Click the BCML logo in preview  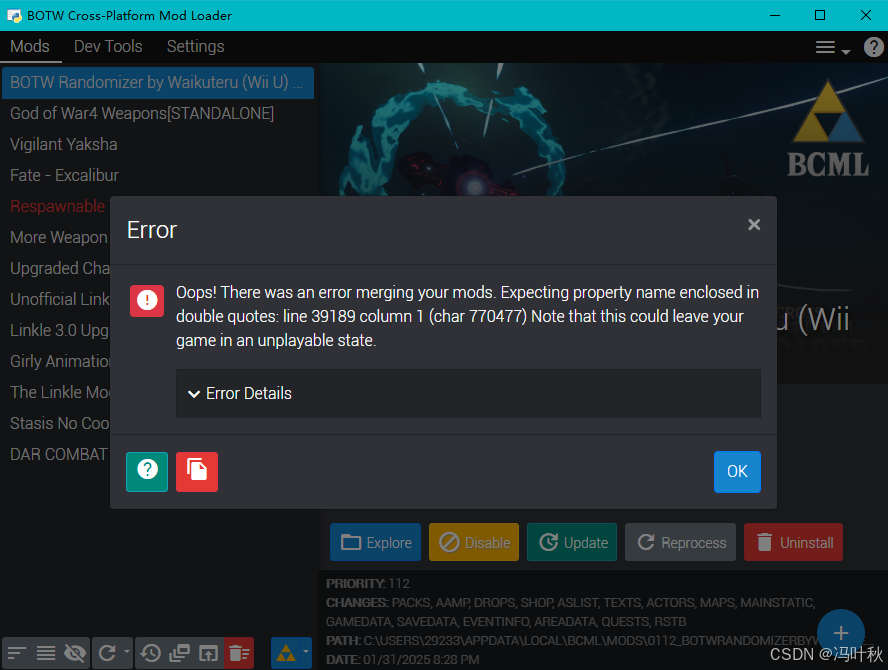827,129
